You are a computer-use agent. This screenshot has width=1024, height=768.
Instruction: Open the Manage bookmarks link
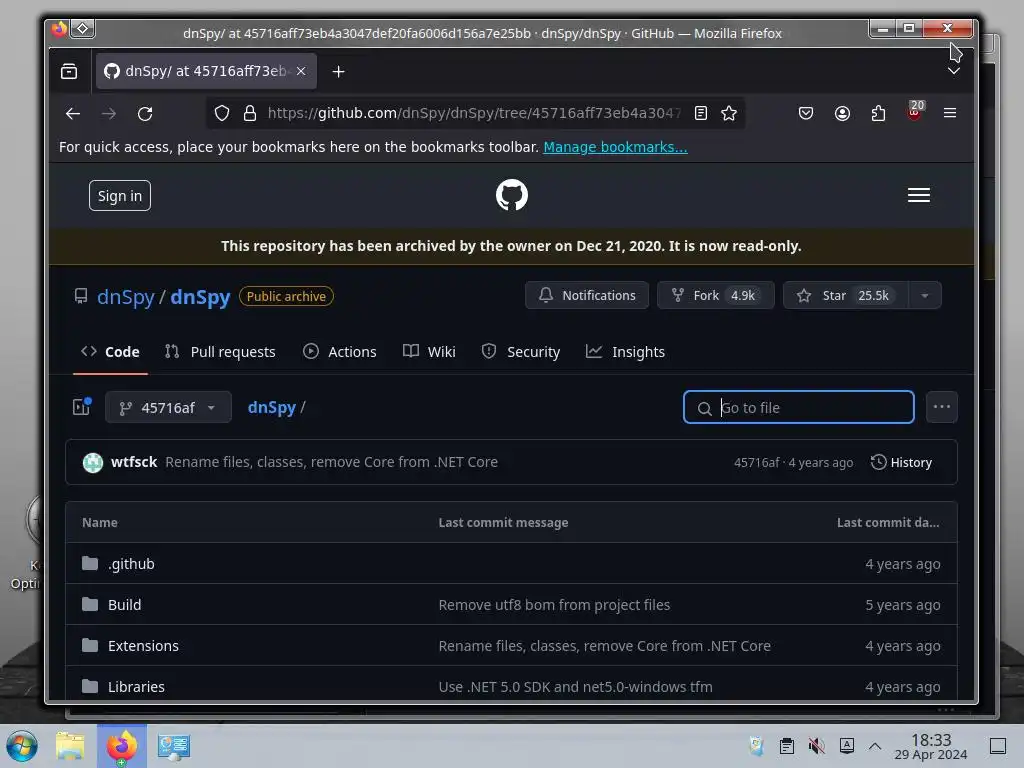tap(615, 147)
